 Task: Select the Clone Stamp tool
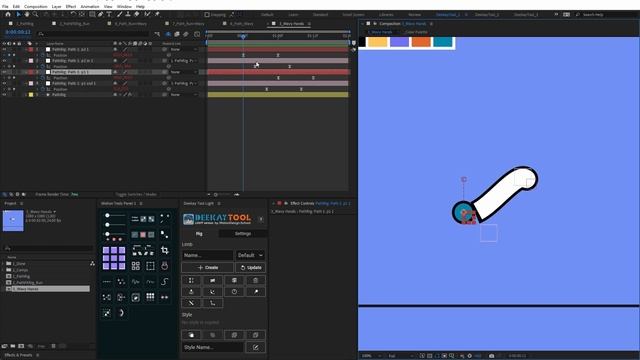pyautogui.click(x=128, y=14)
